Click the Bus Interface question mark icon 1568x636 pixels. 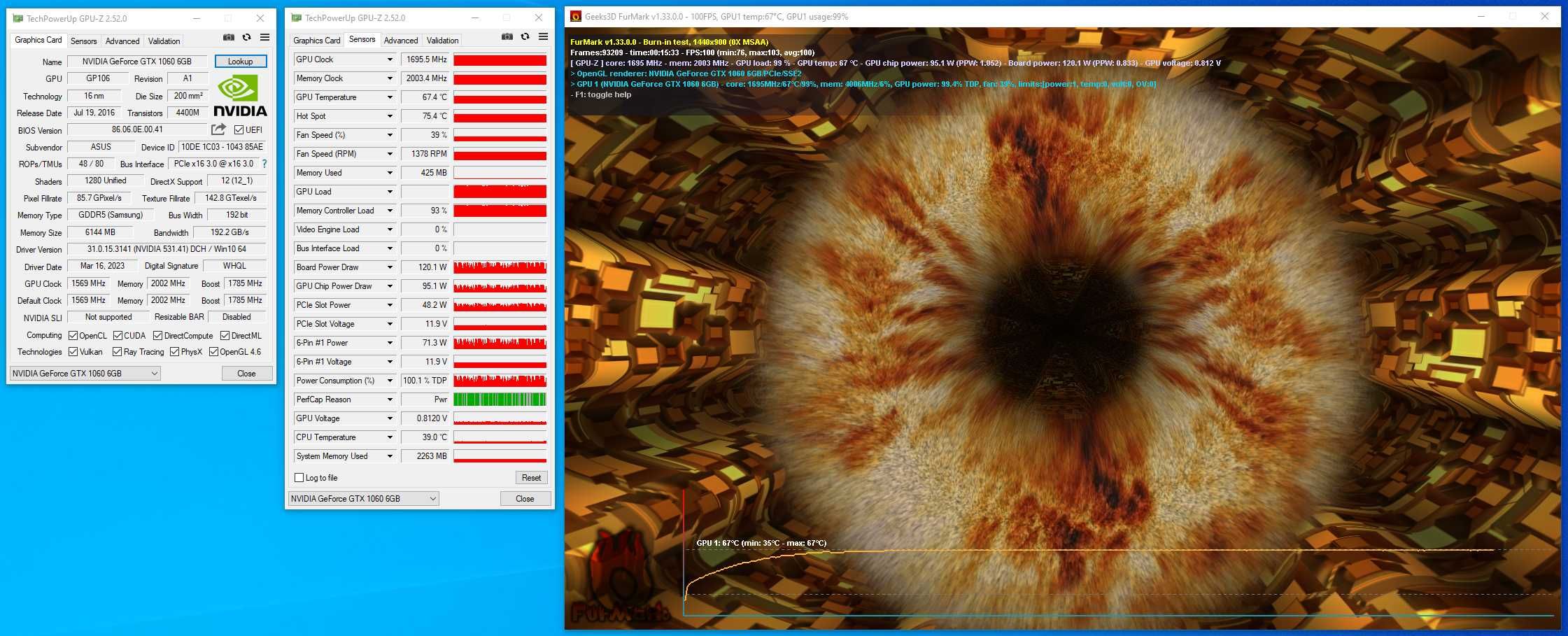[x=264, y=164]
